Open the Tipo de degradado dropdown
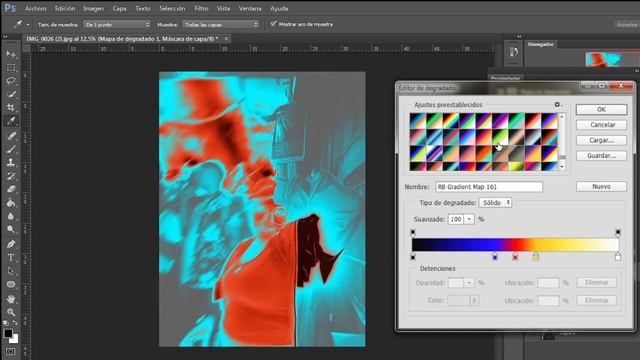This screenshot has width=640, height=360. click(x=495, y=202)
